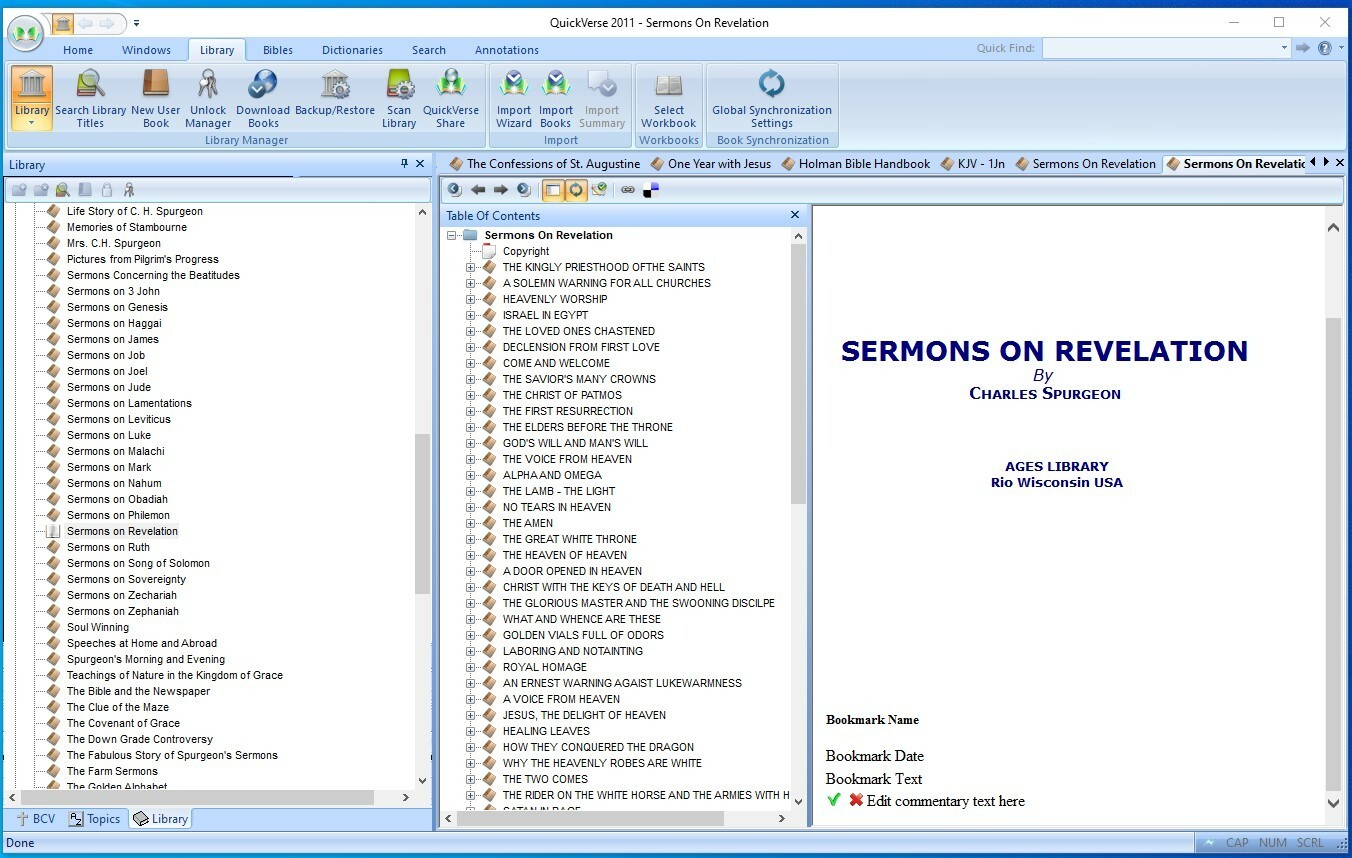
Task: Switch to the Bibles ribbon tab
Action: pos(278,50)
